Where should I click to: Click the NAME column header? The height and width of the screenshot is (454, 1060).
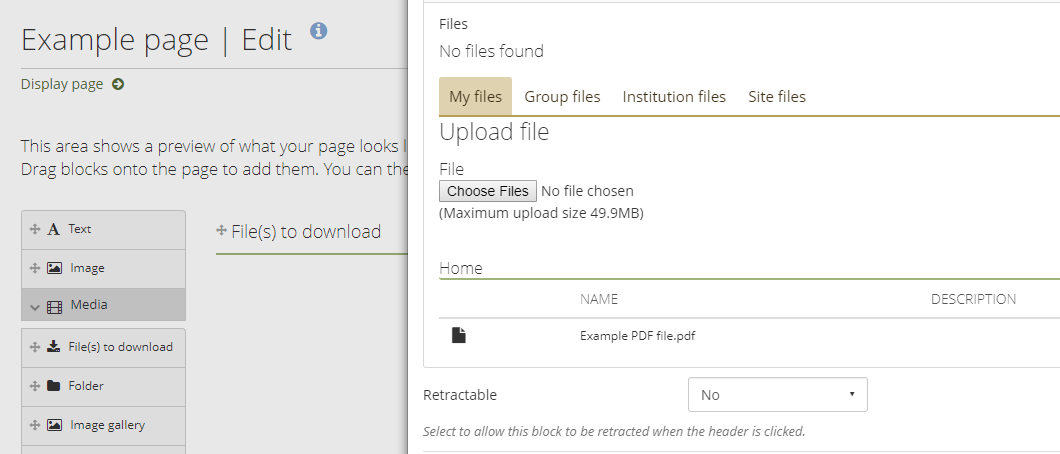598,299
